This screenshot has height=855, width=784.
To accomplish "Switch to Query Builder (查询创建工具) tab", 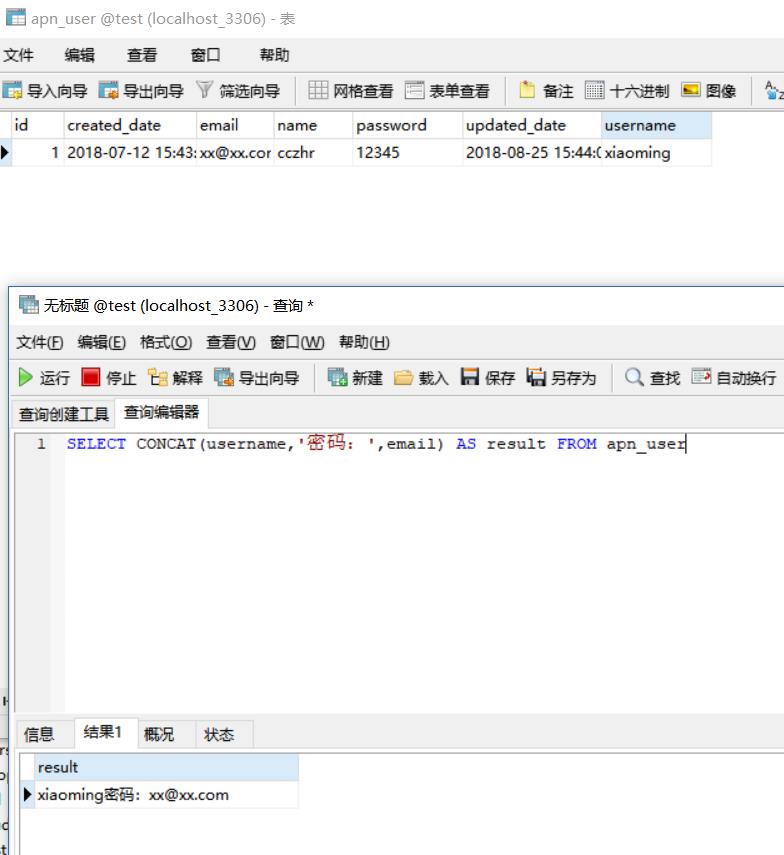I will (64, 414).
